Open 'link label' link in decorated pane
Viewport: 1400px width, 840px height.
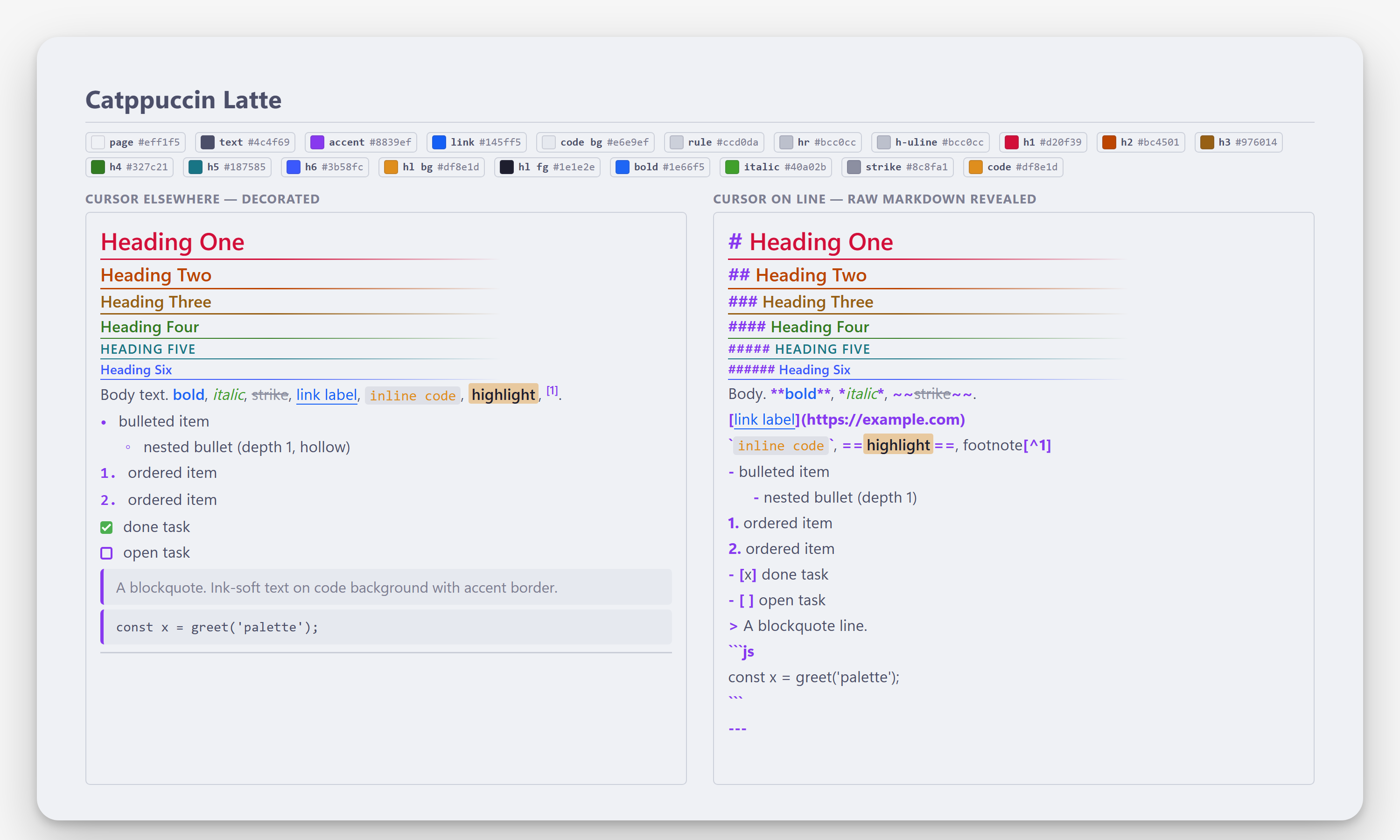tap(327, 394)
